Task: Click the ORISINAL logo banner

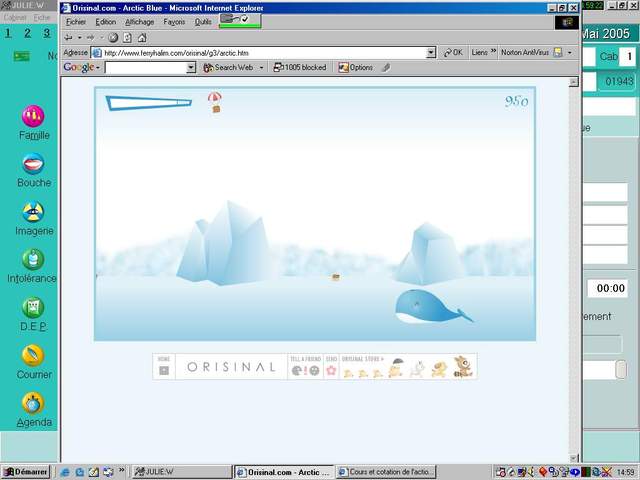Action: click(231, 367)
